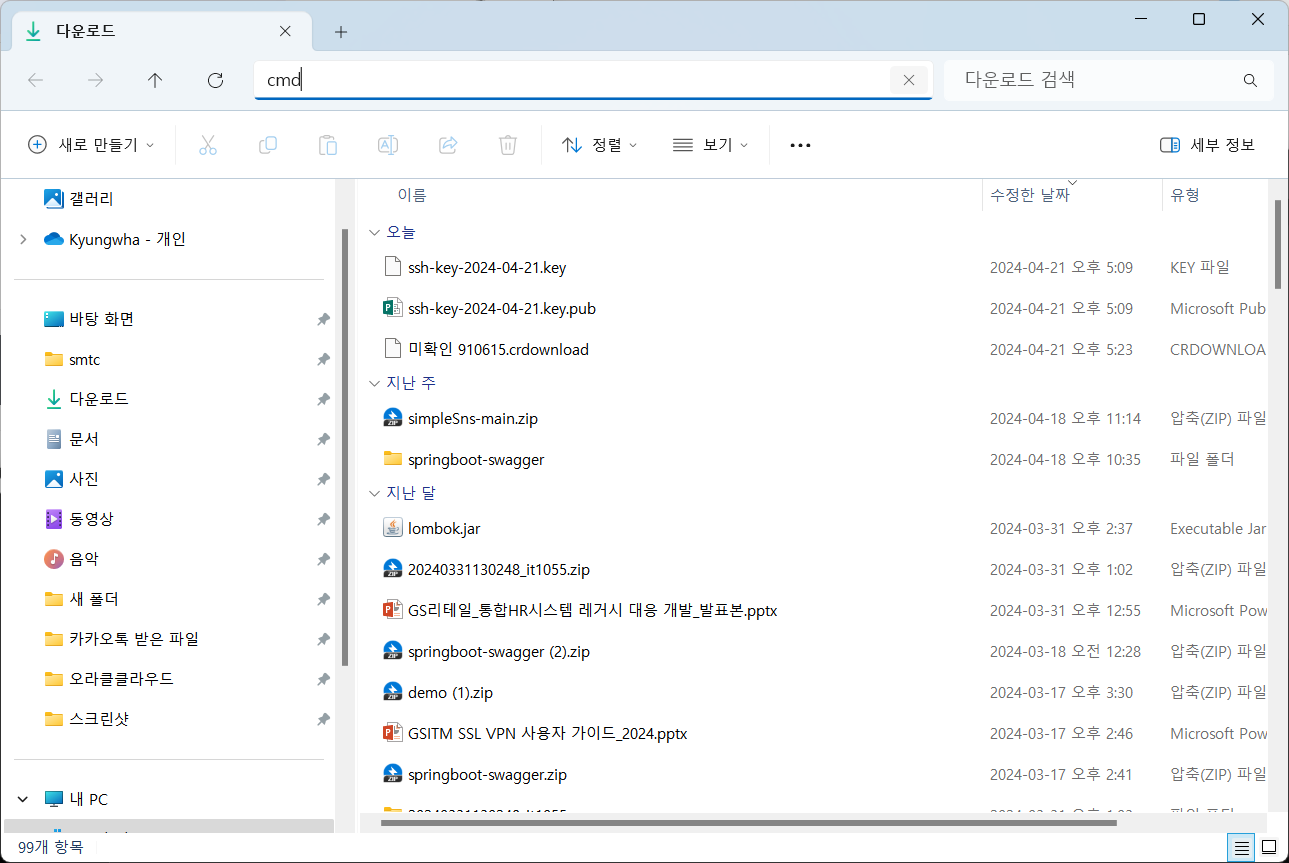
Task: Click the Up directory arrow icon
Action: tap(155, 81)
